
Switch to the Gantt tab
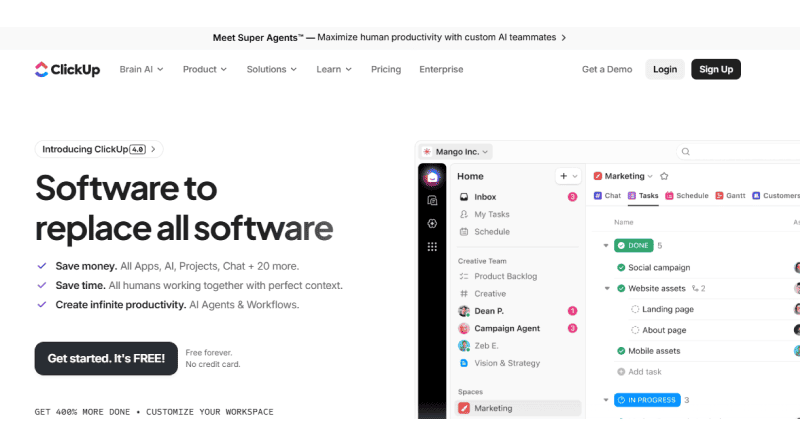[x=730, y=196]
